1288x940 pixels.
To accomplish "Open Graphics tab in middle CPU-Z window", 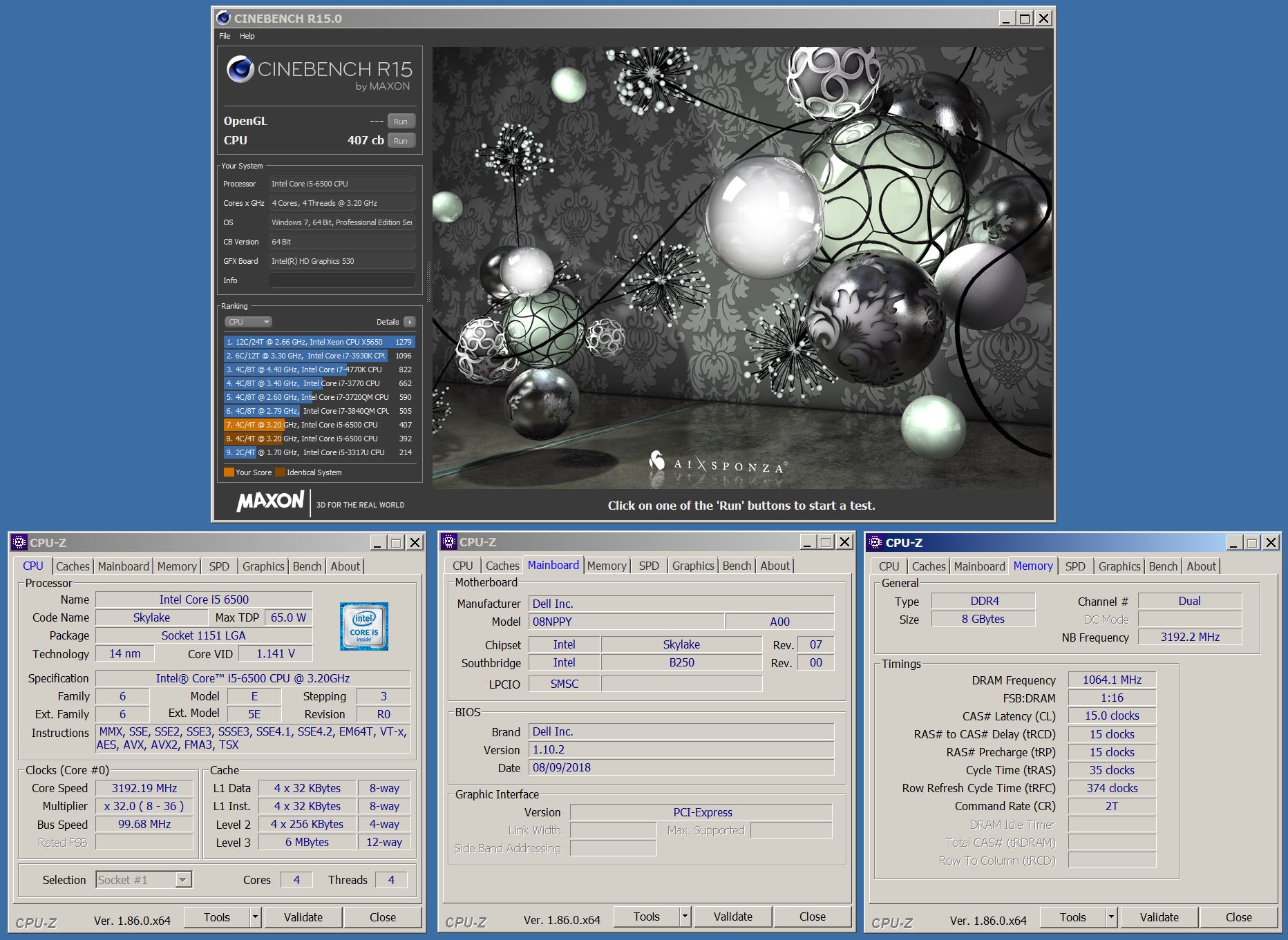I will 693,566.
